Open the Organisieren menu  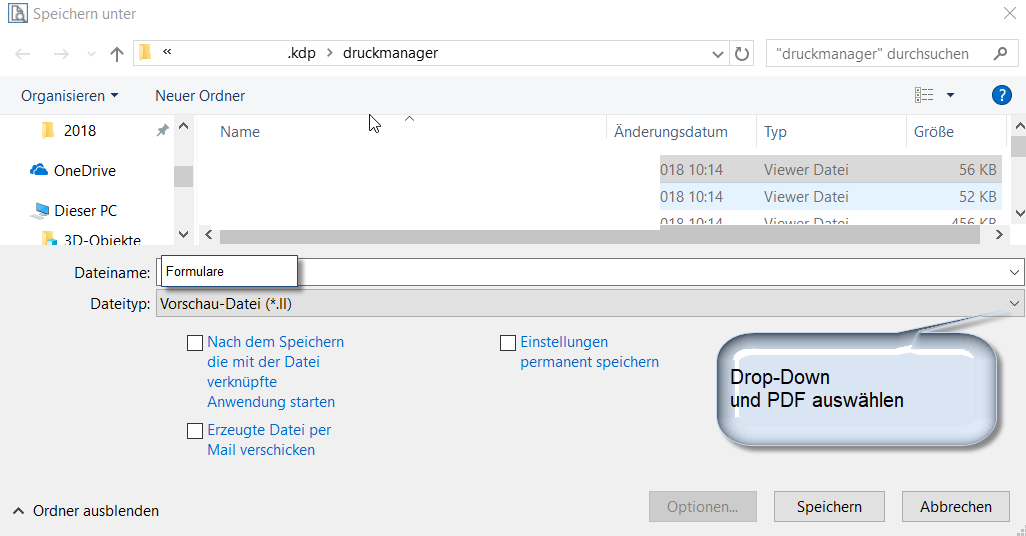click(x=69, y=96)
